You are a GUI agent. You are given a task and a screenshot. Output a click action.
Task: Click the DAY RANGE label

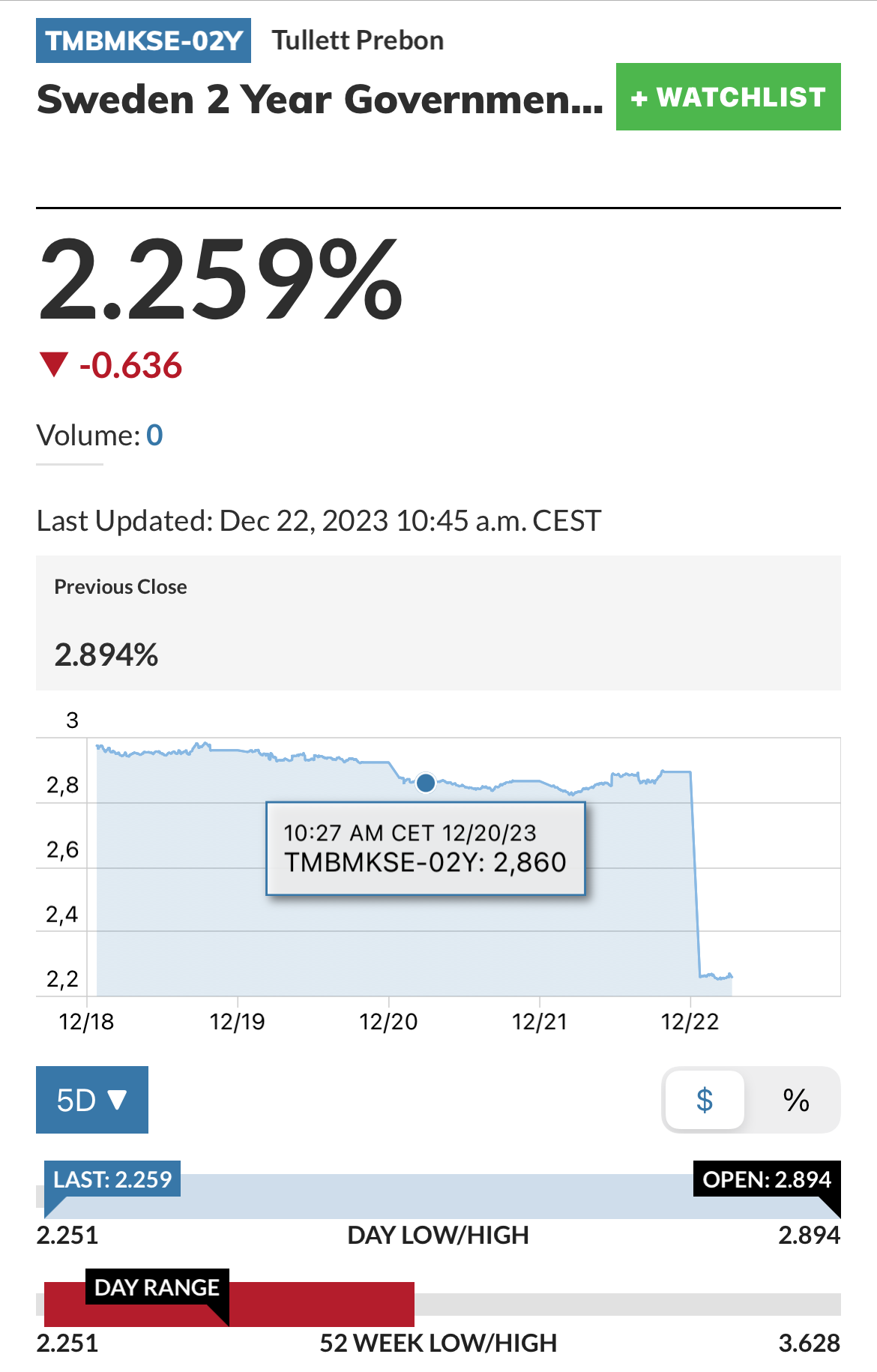tap(157, 1287)
